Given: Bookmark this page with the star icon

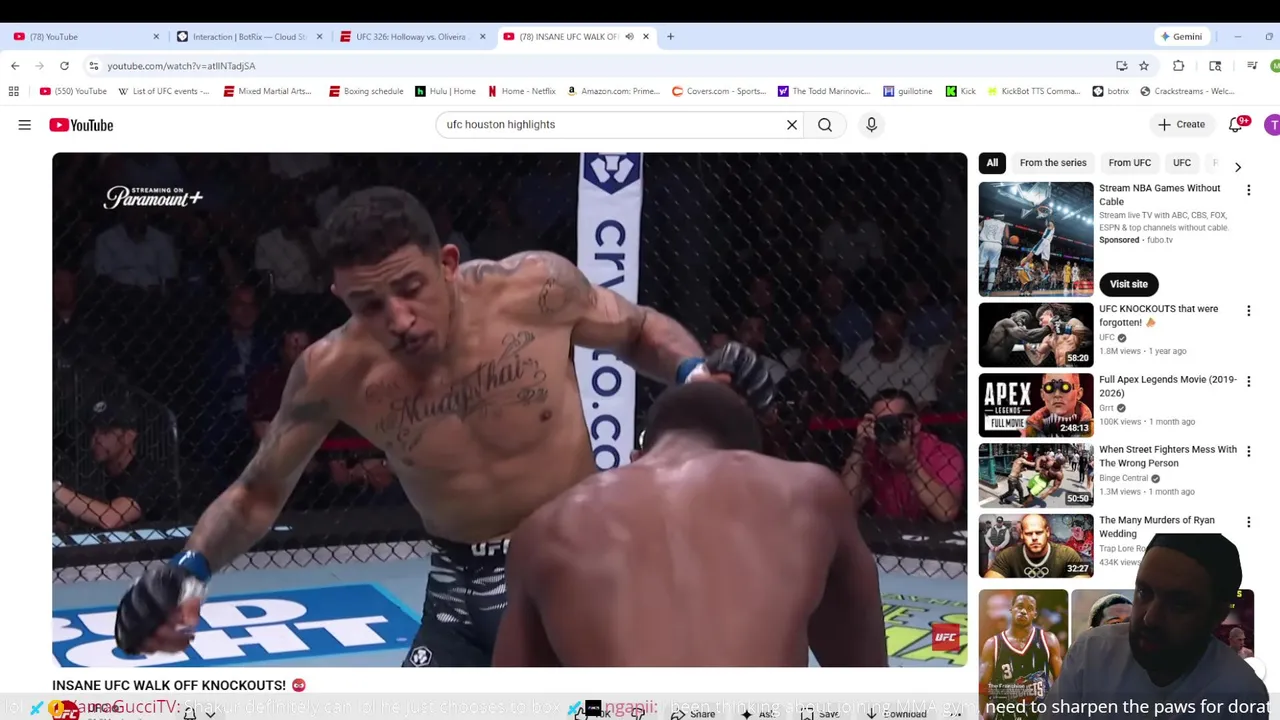Looking at the screenshot, I should coord(1144,66).
